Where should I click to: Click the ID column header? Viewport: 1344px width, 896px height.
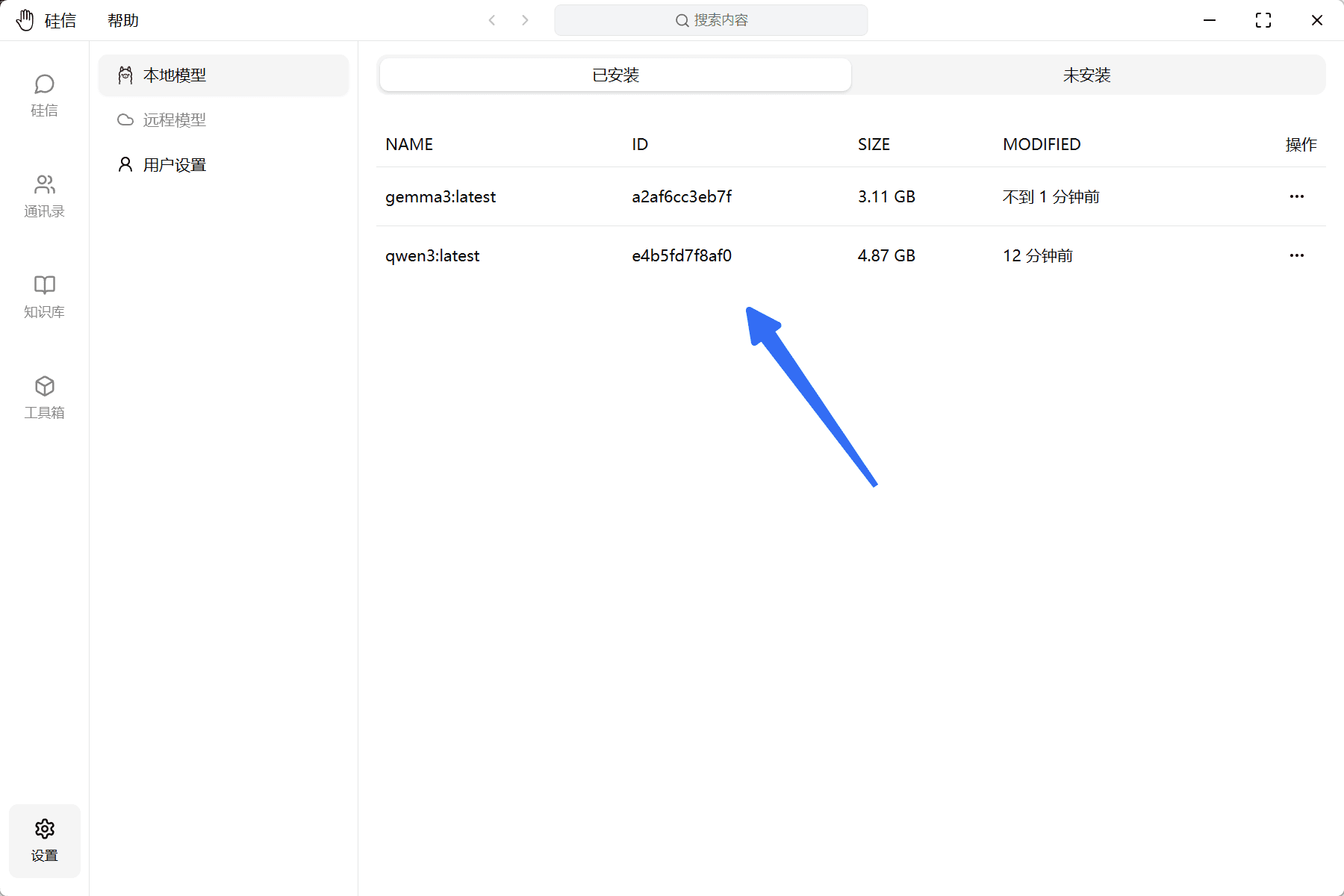[x=640, y=144]
